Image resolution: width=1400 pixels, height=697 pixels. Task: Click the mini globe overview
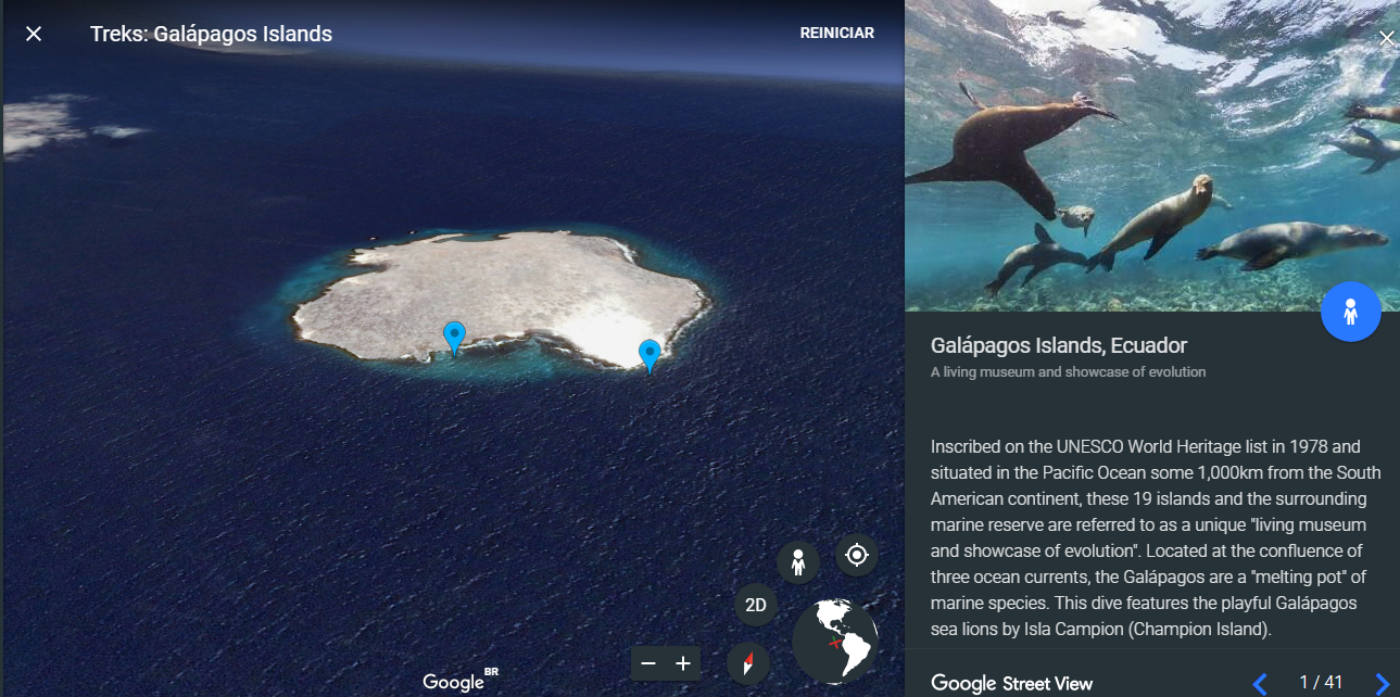coord(835,641)
